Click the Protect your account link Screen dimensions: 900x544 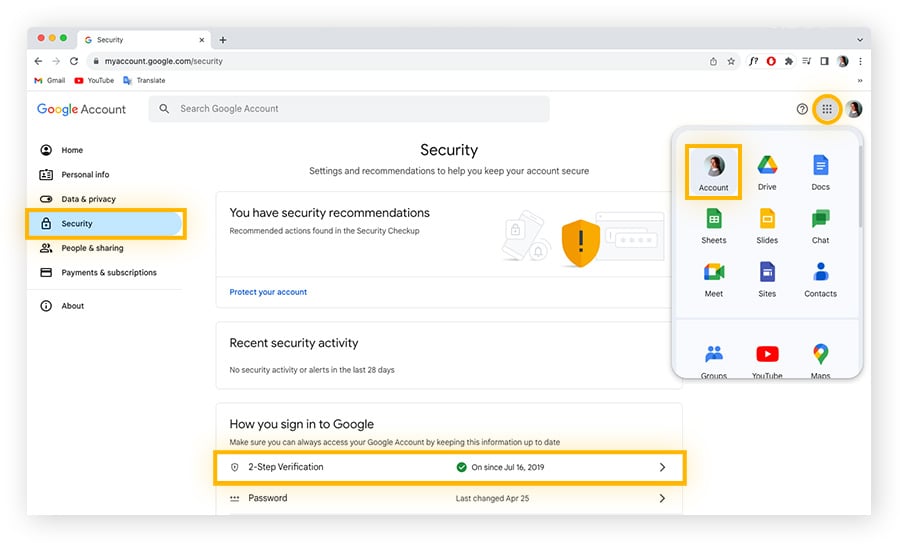[x=268, y=292]
